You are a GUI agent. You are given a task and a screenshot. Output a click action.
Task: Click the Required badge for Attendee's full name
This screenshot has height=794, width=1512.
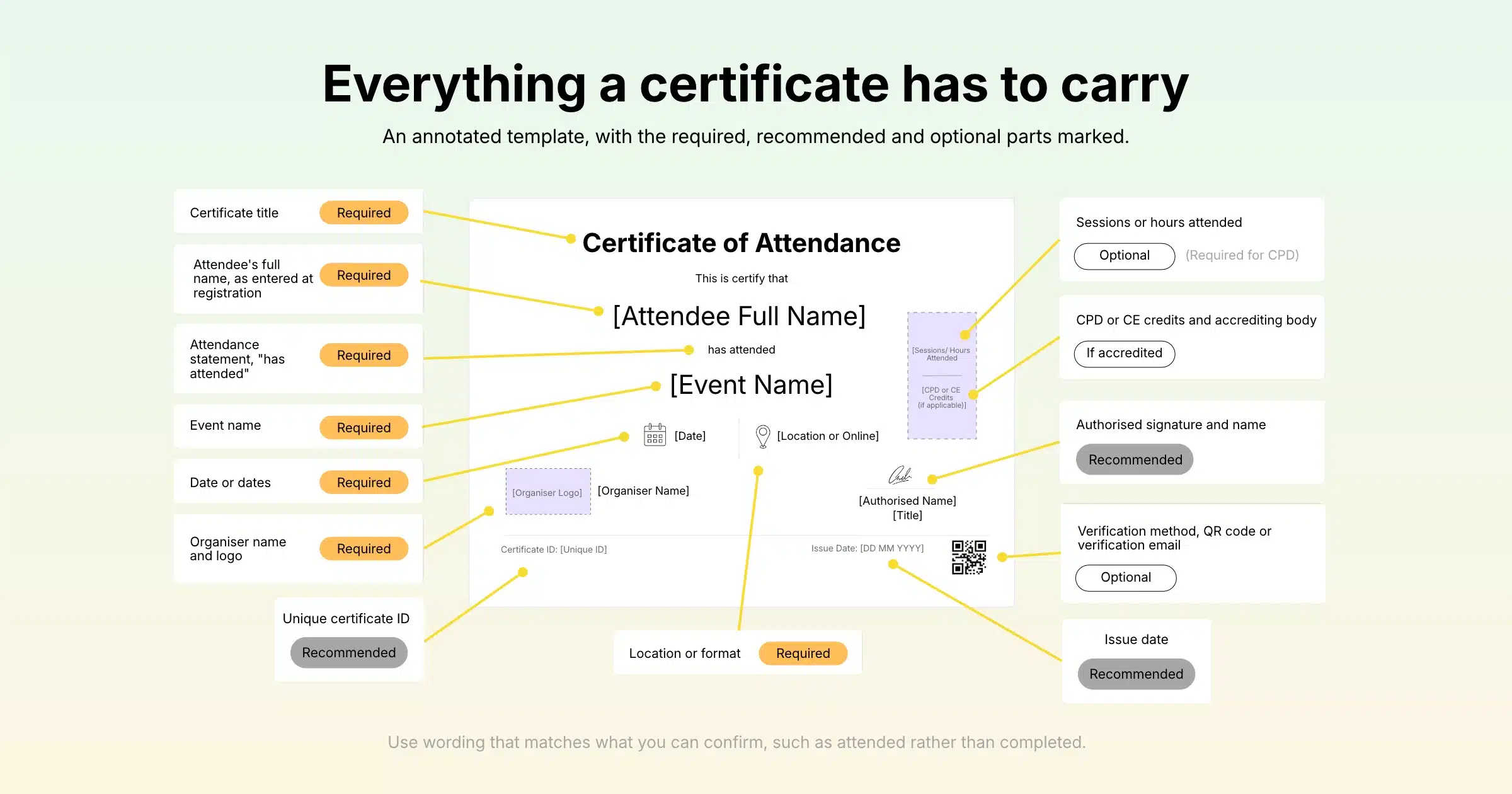coord(364,275)
